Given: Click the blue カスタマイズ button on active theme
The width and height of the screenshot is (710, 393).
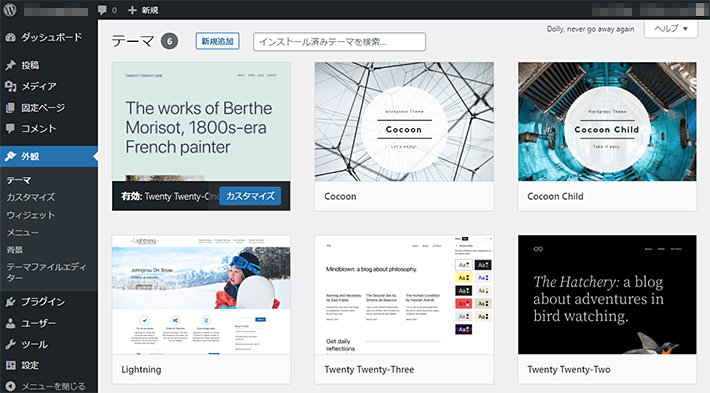Looking at the screenshot, I should pyautogui.click(x=250, y=196).
